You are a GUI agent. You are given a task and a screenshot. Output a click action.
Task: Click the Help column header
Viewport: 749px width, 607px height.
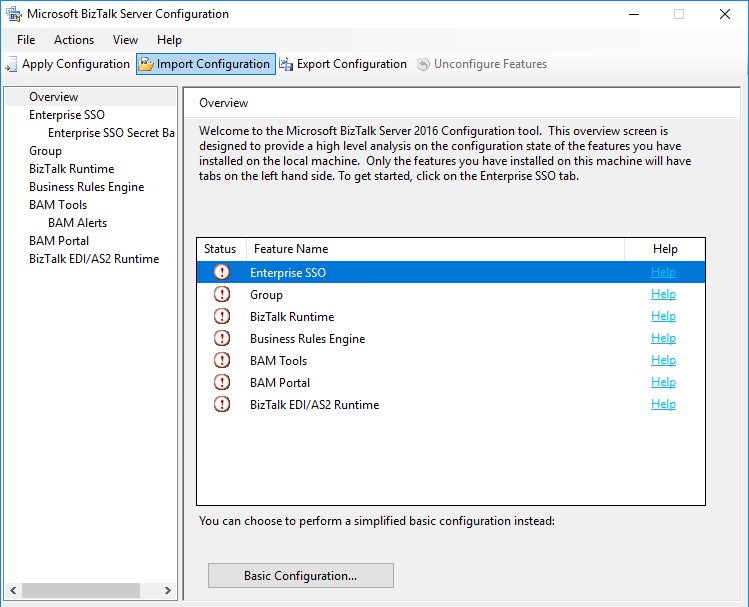[x=665, y=249]
